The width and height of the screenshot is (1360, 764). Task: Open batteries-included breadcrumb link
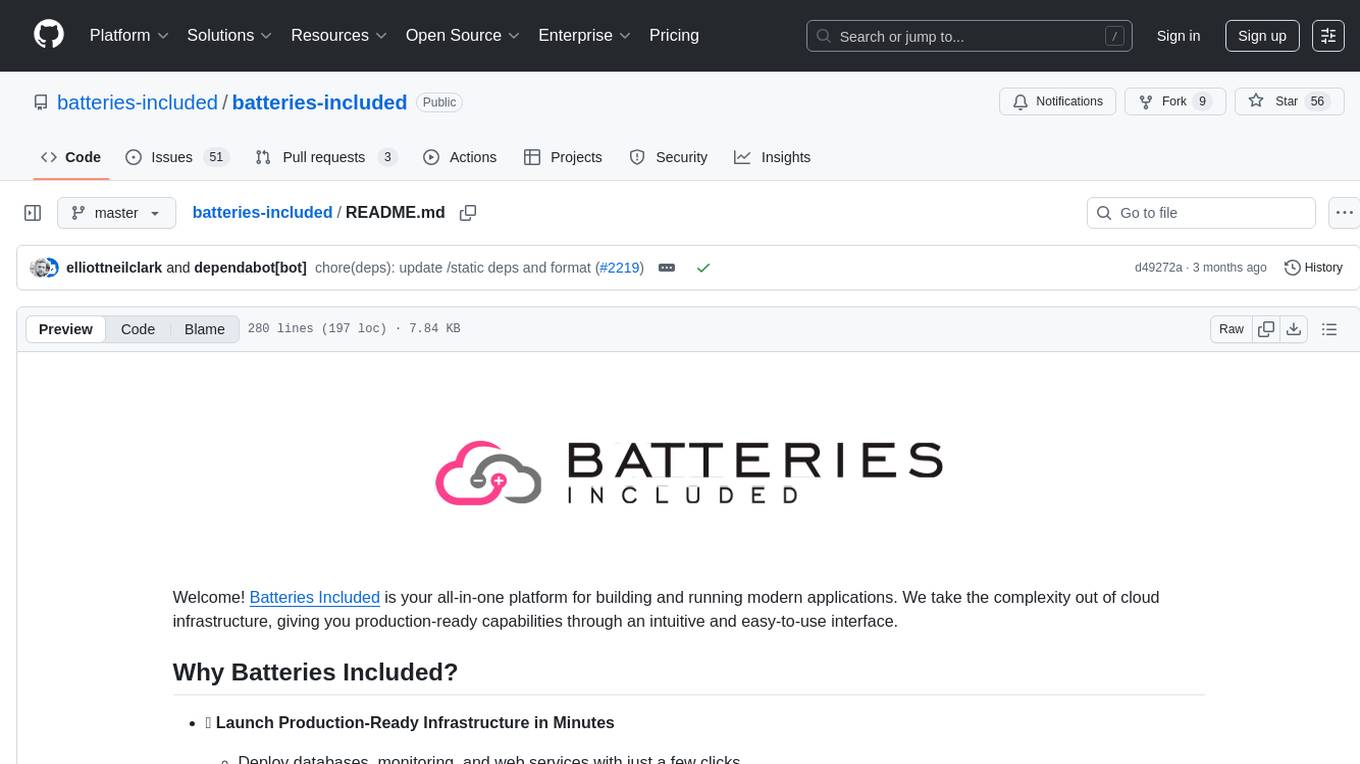tap(262, 212)
